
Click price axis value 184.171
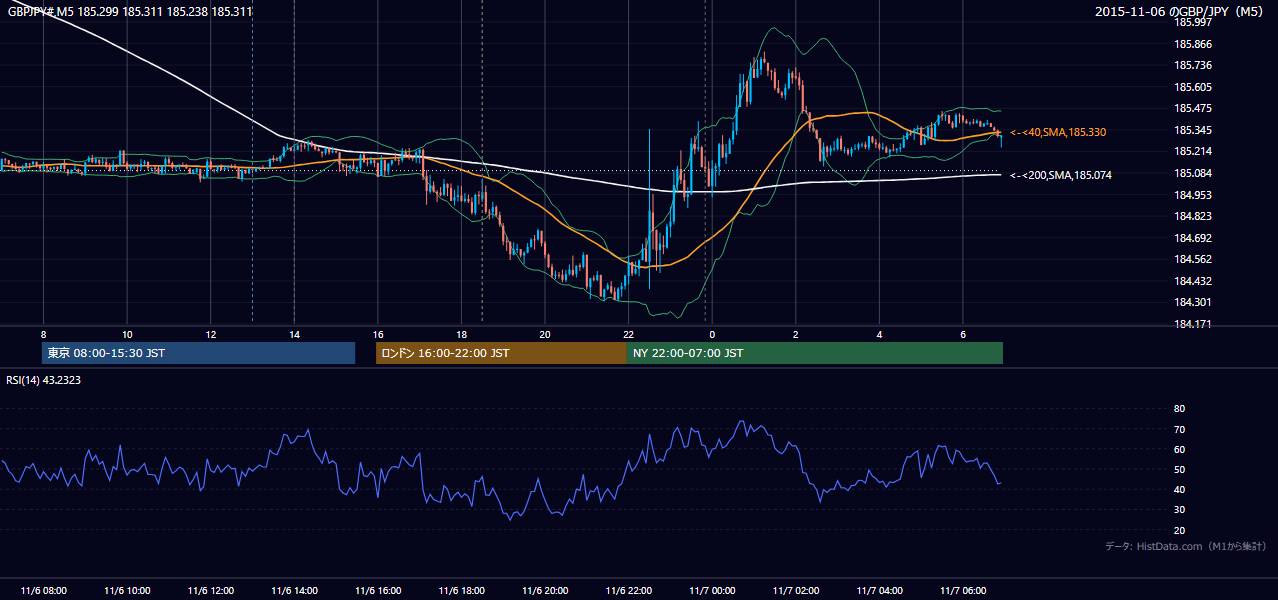1192,324
